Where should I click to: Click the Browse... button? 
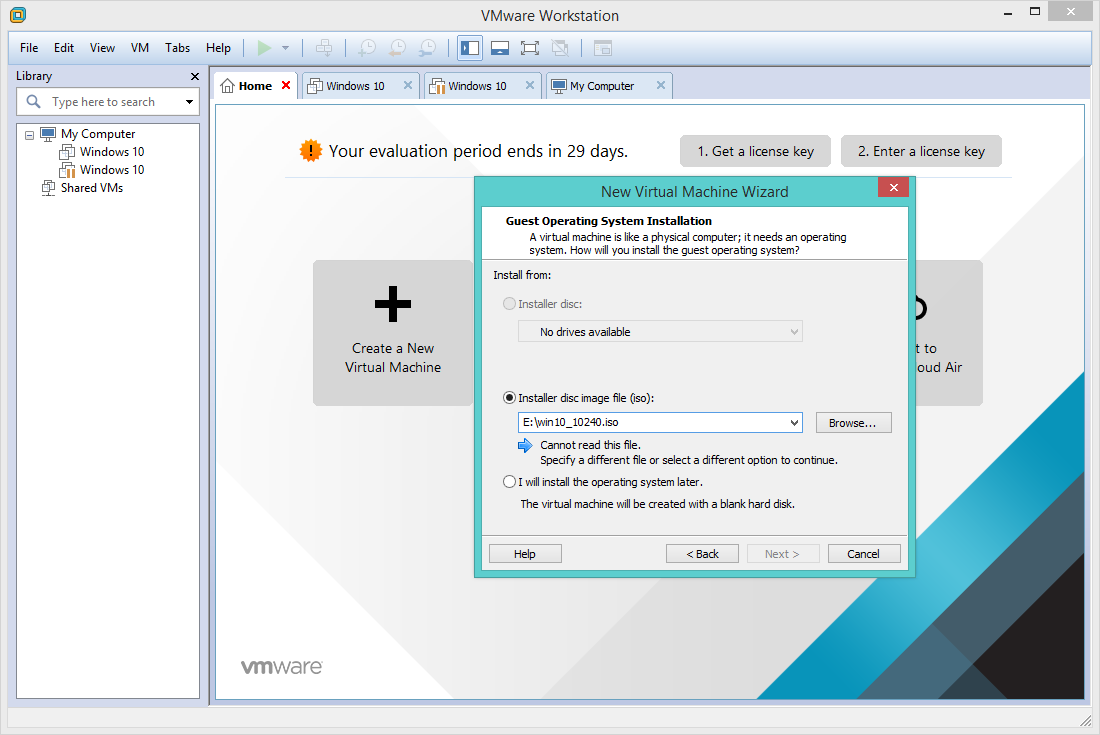(853, 423)
